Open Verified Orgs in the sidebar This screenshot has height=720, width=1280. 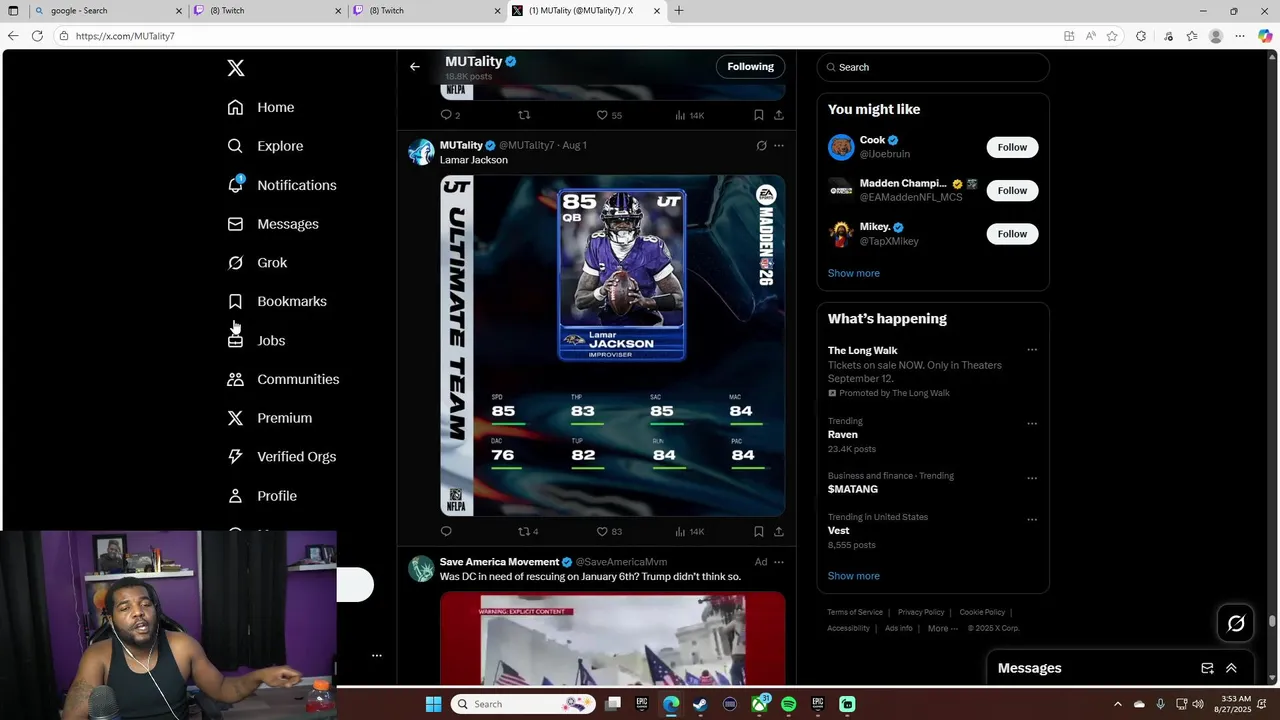[282, 457]
